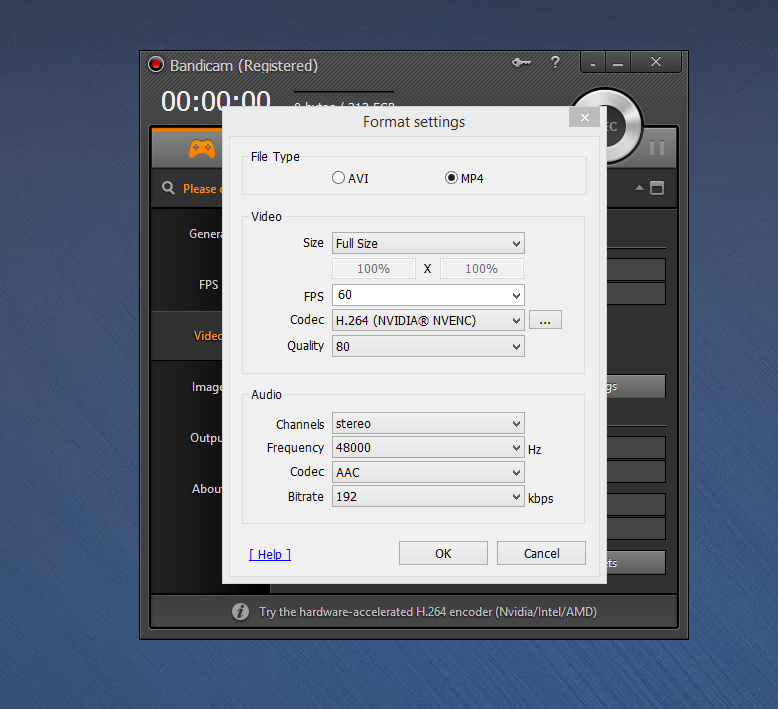Click the Bandicam red record logo icon
The height and width of the screenshot is (709, 778).
pos(156,64)
